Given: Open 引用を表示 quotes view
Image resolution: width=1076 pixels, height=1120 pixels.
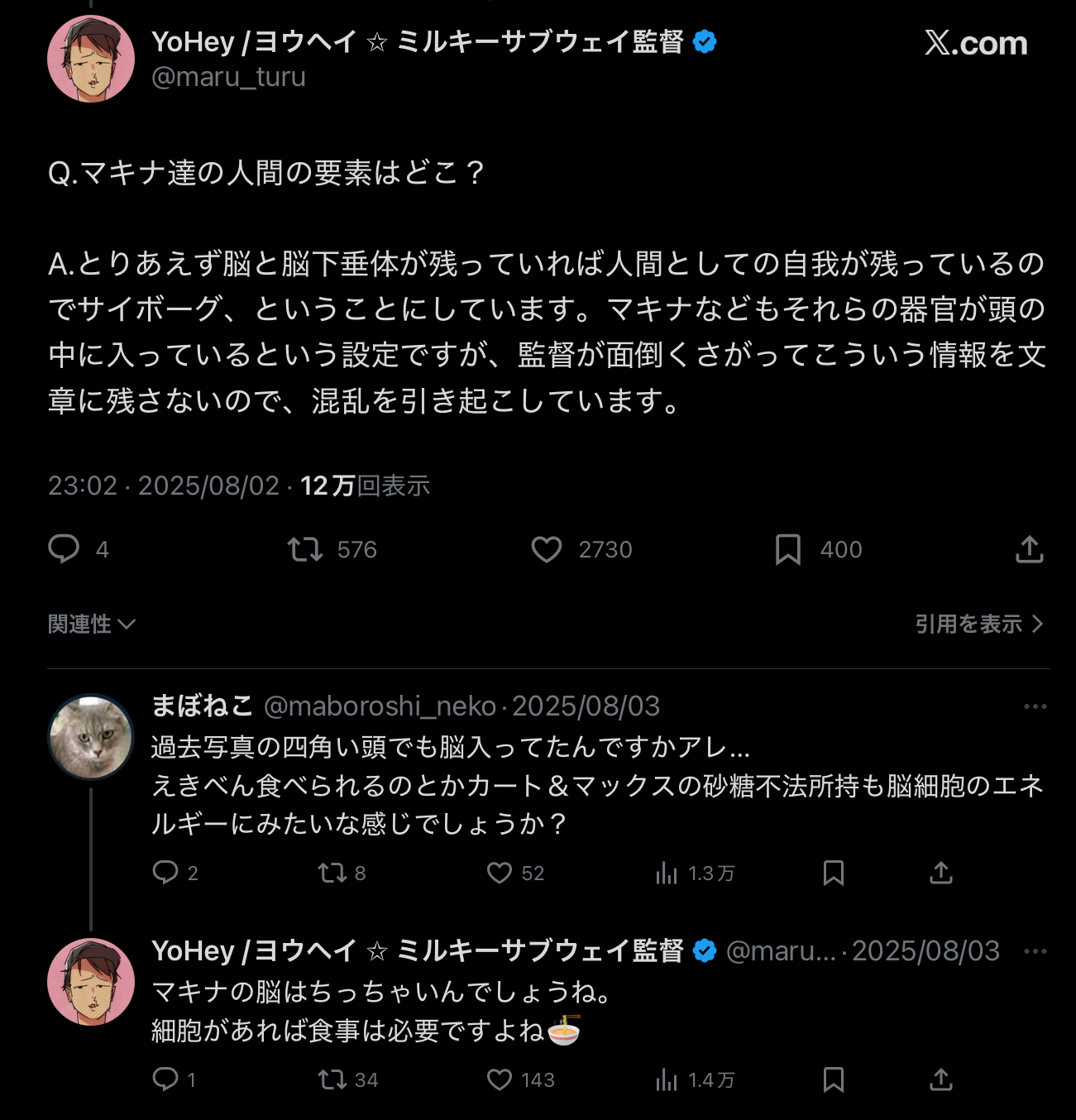Looking at the screenshot, I should pos(978,624).
